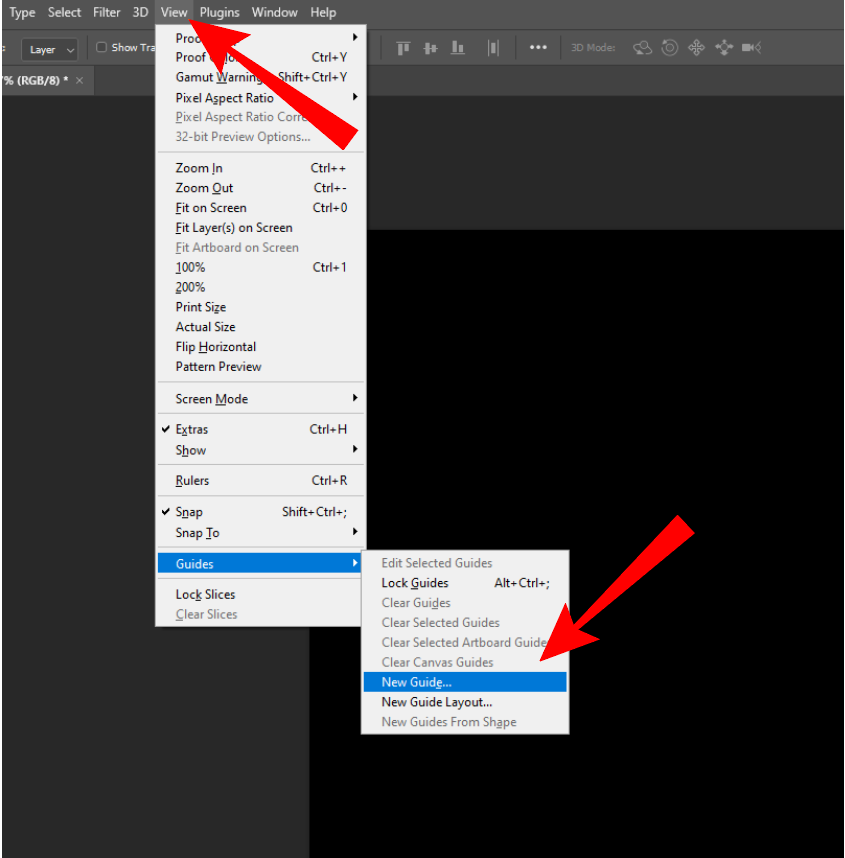The image size is (845, 858).
Task: Click Lock Guides in Guides submenu
Action: (x=414, y=583)
